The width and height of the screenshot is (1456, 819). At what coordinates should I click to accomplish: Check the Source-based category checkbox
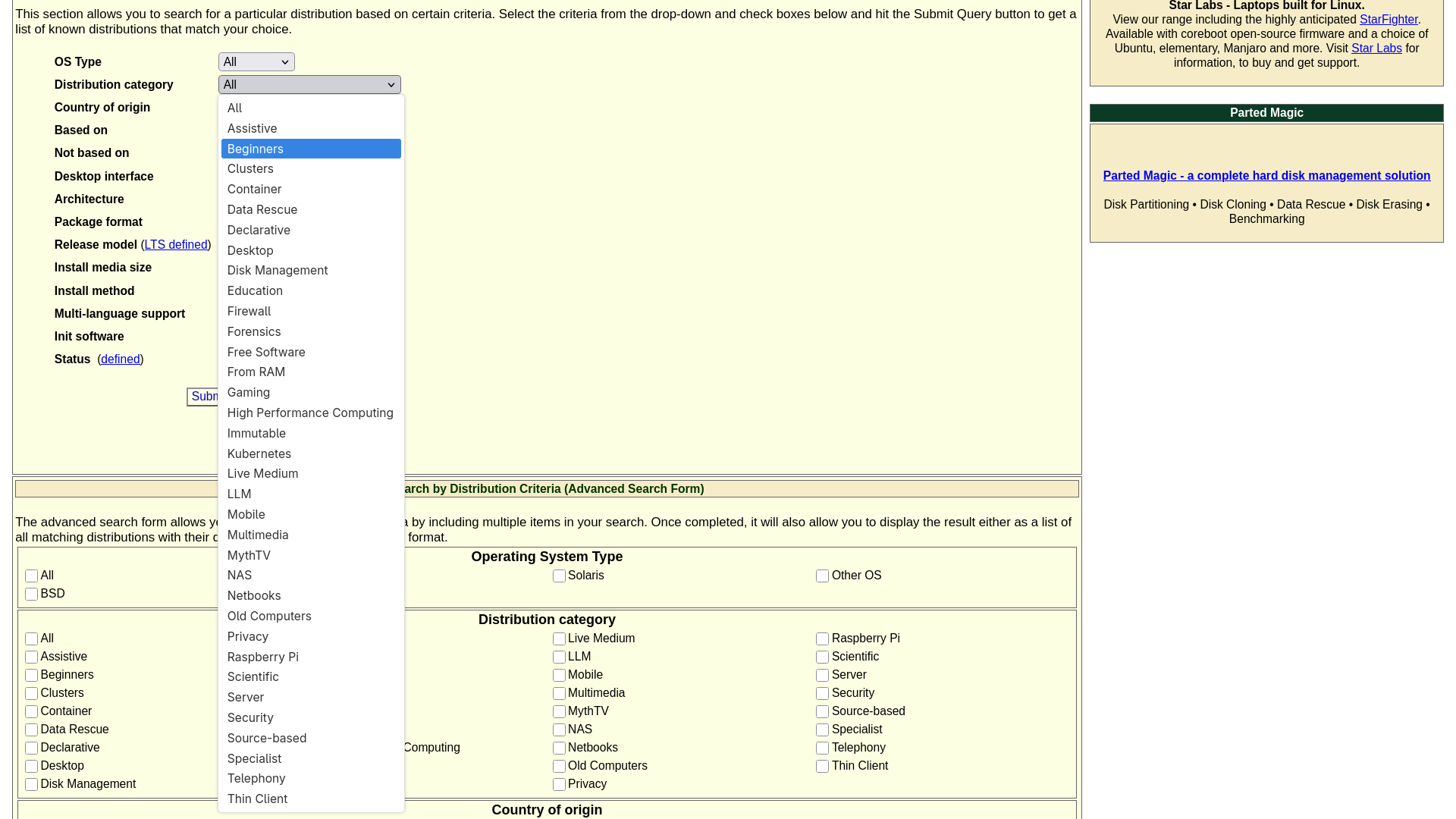[822, 711]
